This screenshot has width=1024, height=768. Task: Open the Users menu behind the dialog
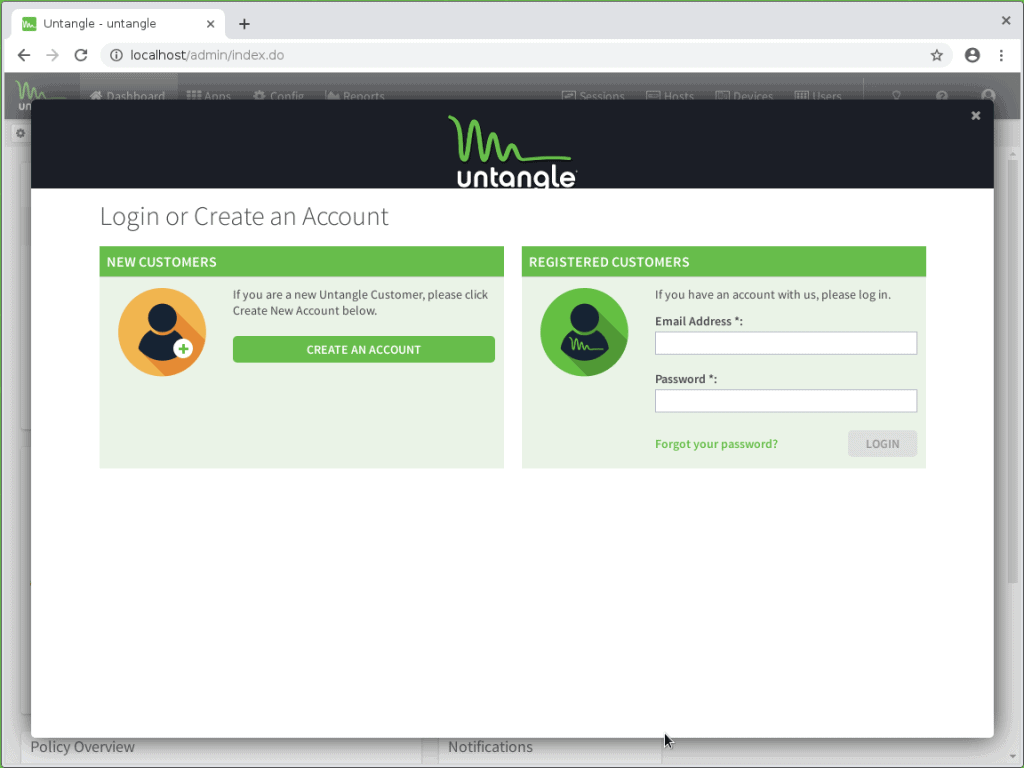(818, 96)
